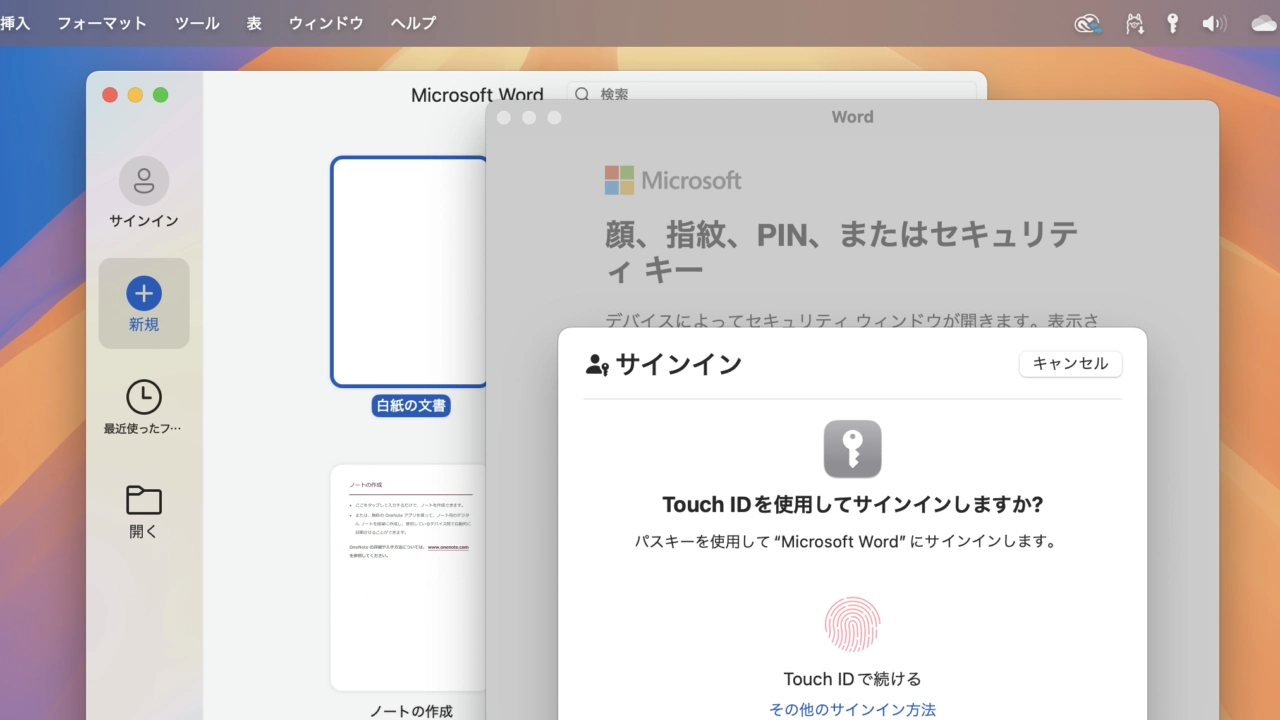Viewport: 1280px width, 720px height.
Task: Select the 新規 plus icon in sidebar
Action: [x=144, y=293]
